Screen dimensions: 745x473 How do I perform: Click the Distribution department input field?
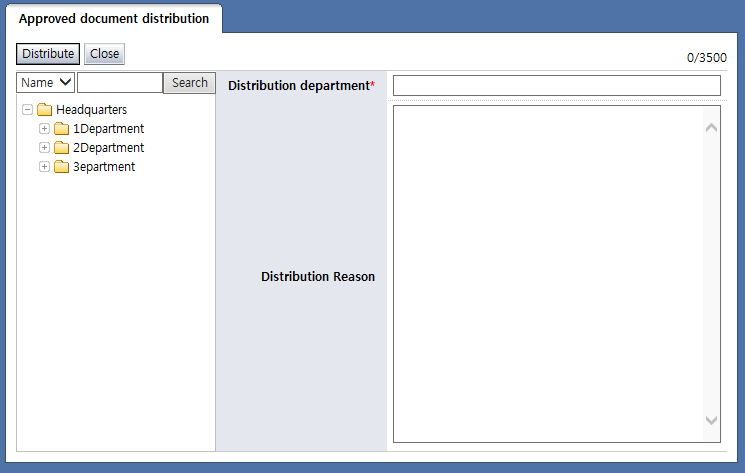tap(556, 86)
